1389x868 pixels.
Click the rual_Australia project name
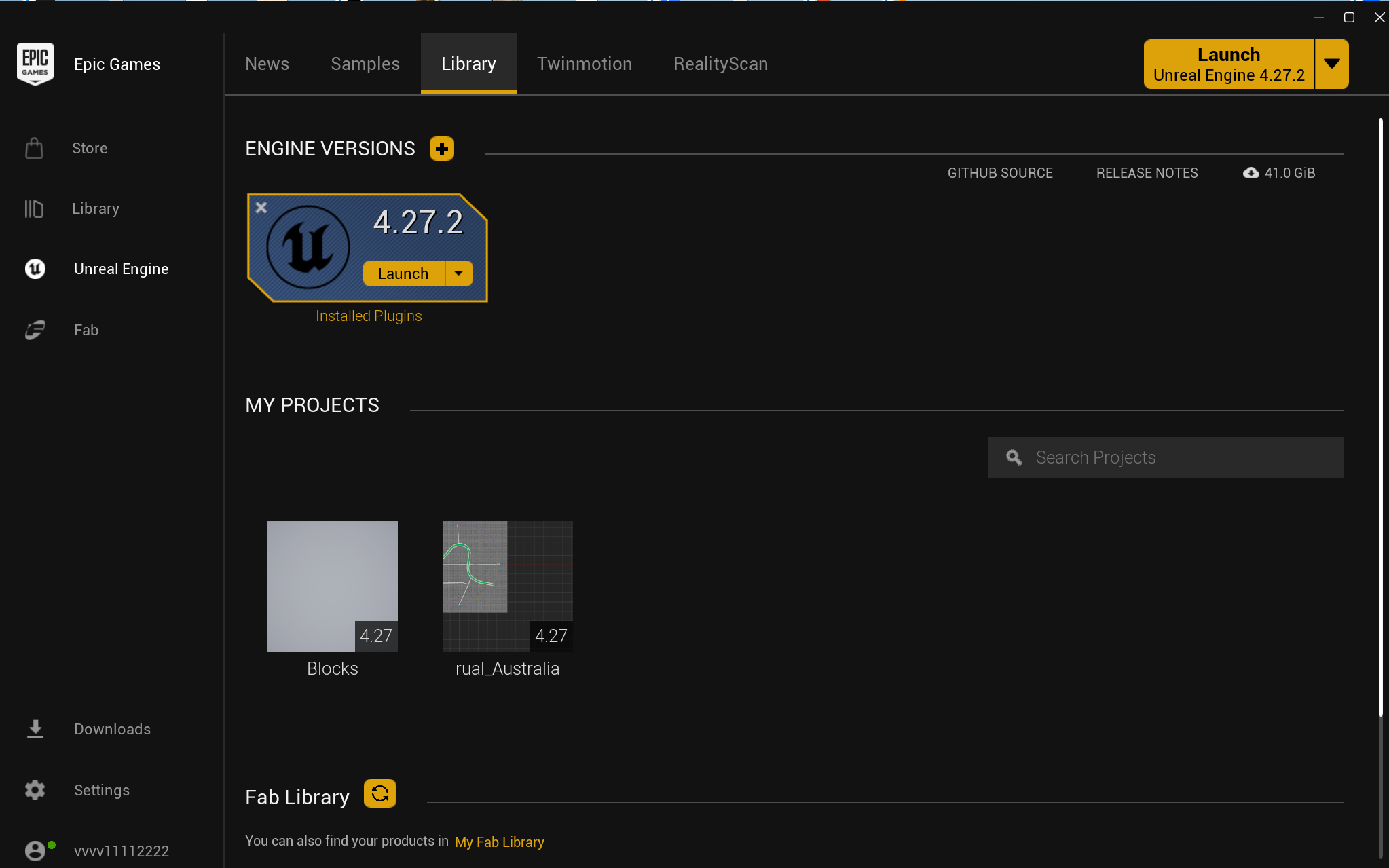click(x=508, y=668)
